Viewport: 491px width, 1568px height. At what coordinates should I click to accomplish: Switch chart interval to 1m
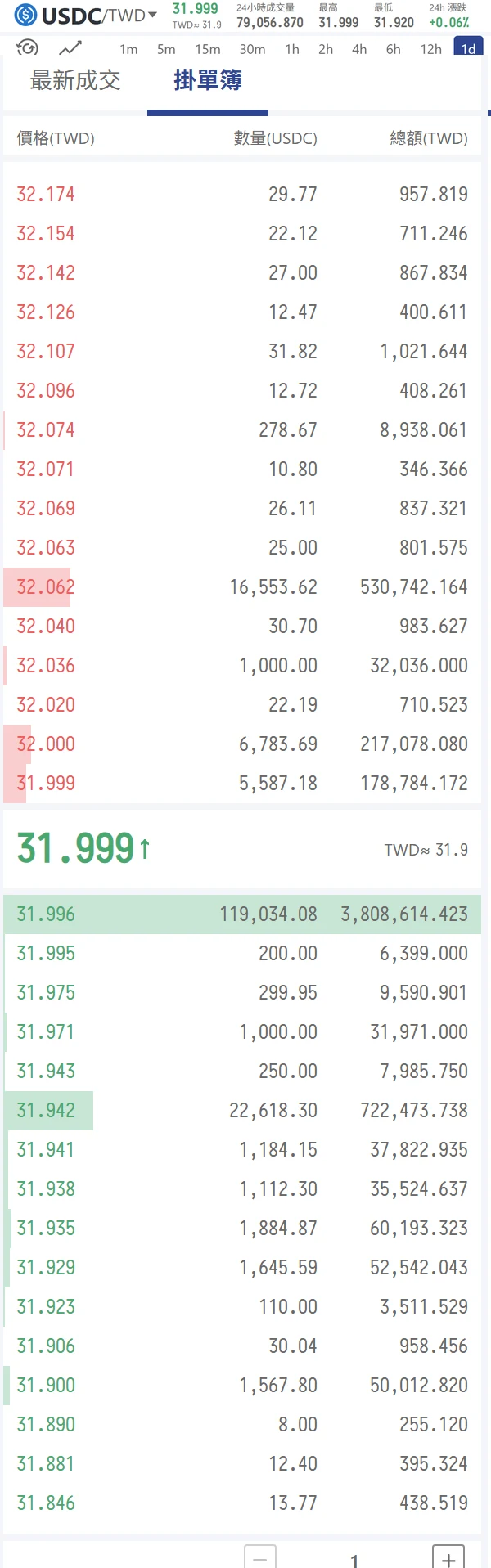click(128, 49)
